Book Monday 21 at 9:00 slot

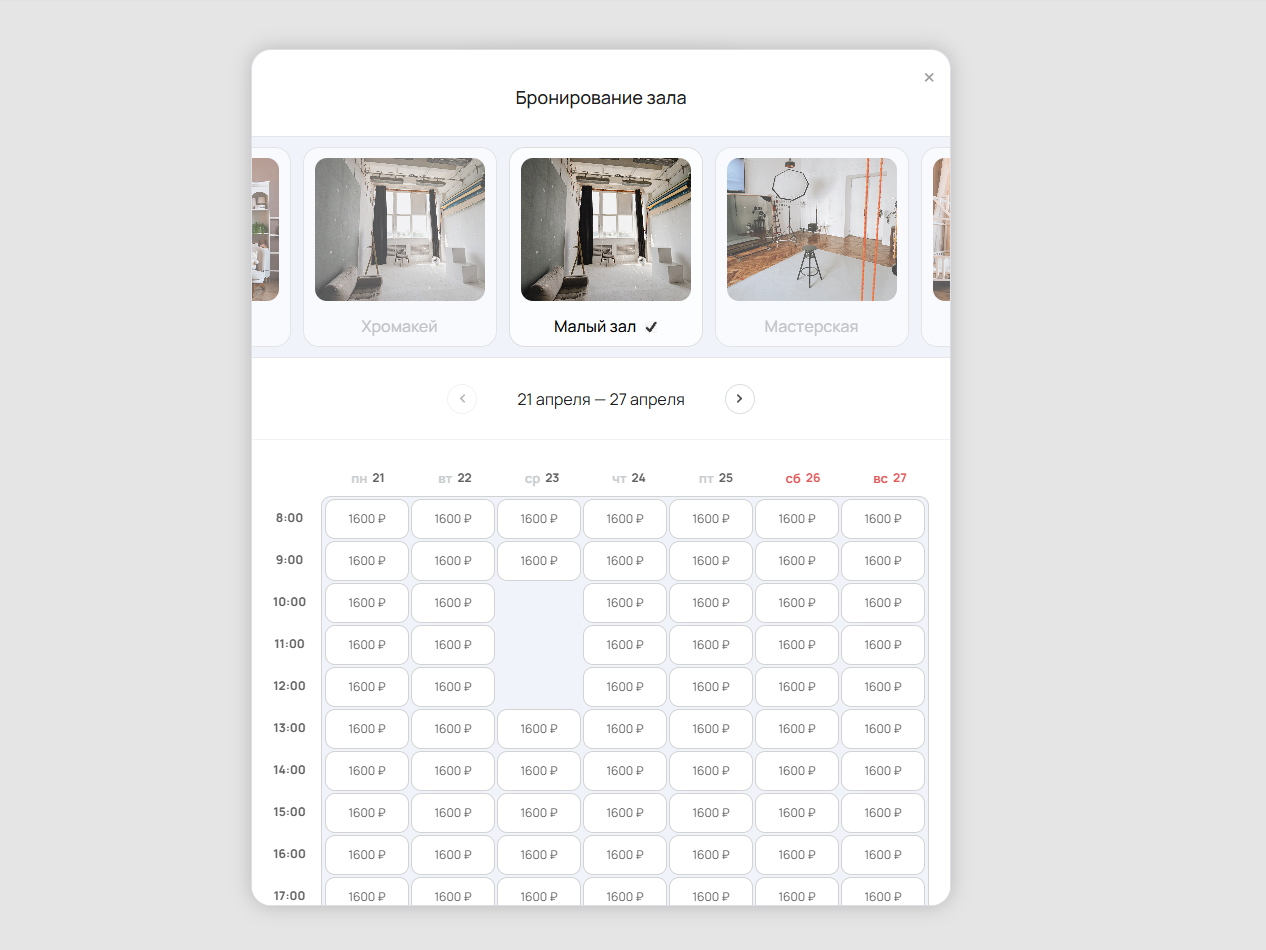[x=367, y=561]
